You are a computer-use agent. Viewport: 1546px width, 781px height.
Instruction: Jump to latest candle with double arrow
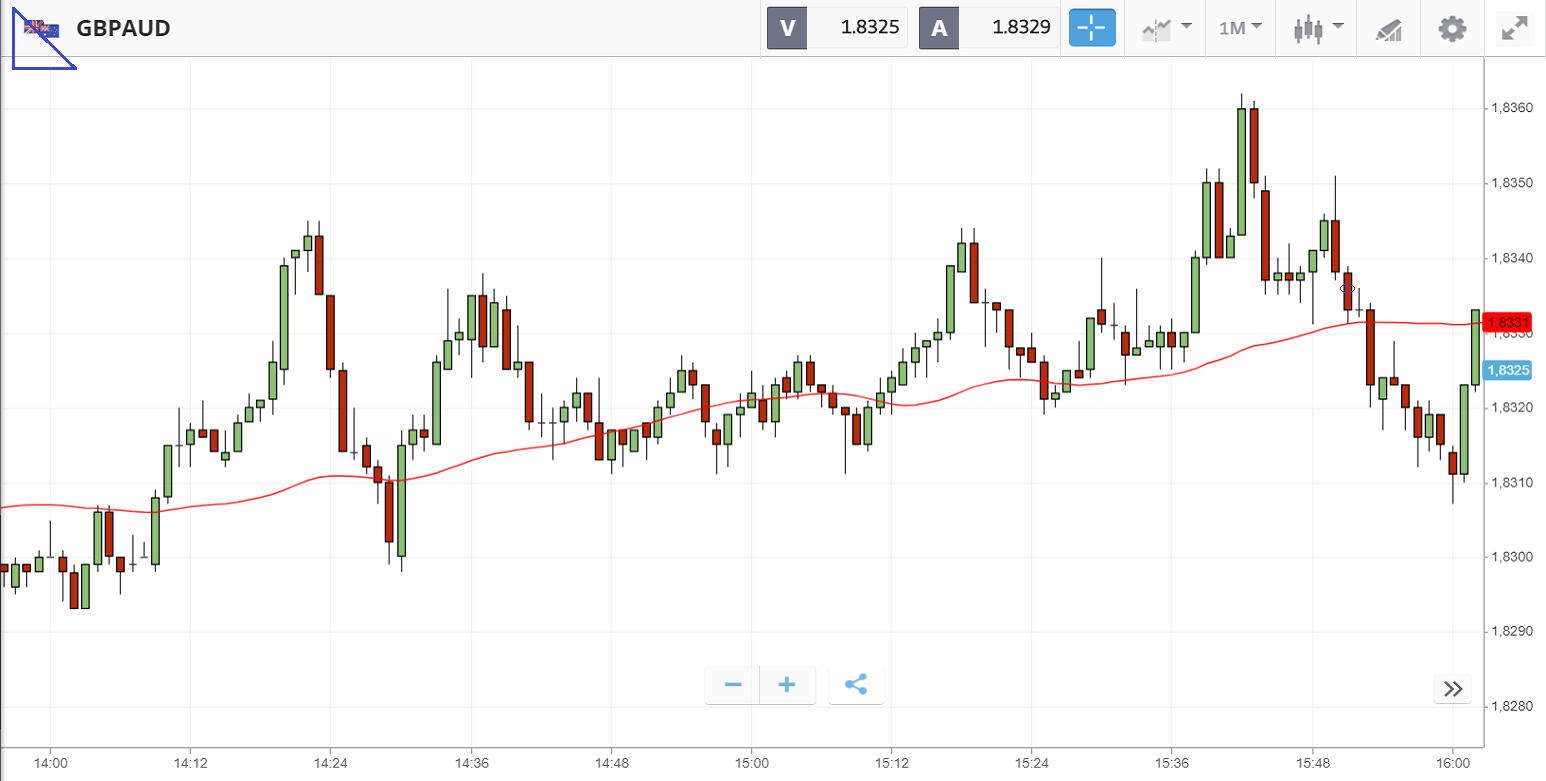click(x=1453, y=689)
